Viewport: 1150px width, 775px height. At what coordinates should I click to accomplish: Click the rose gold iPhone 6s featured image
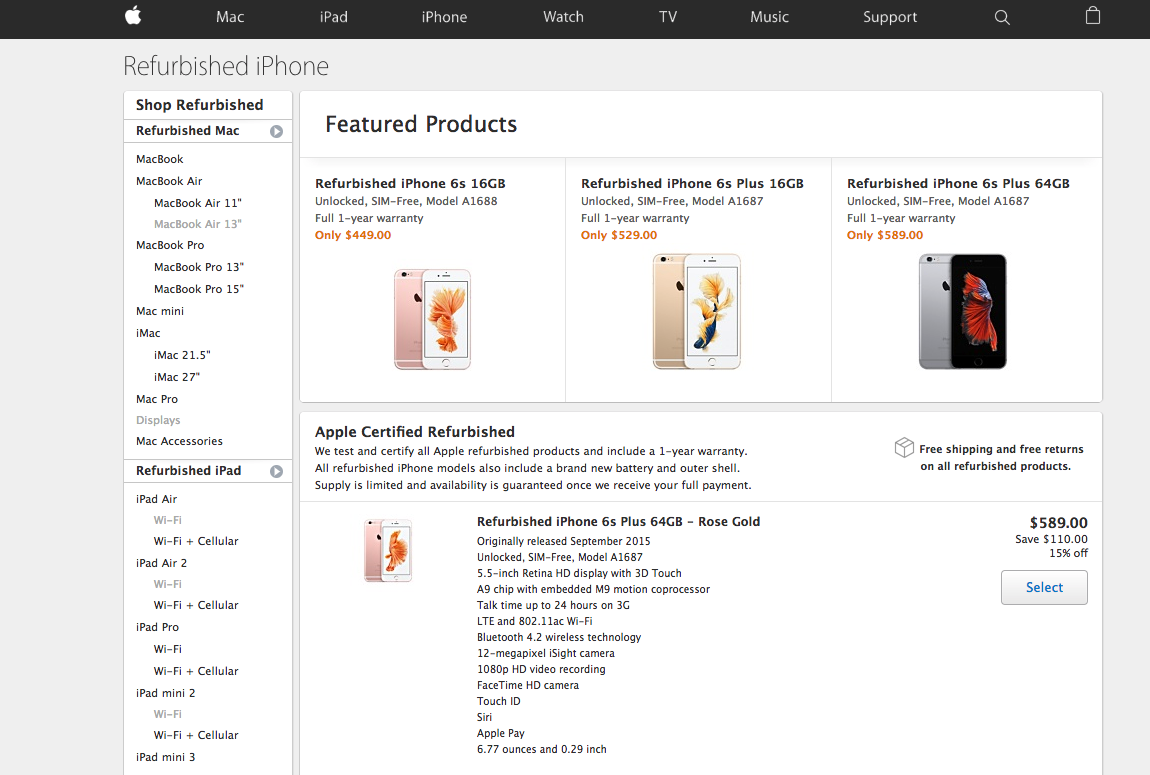(433, 319)
